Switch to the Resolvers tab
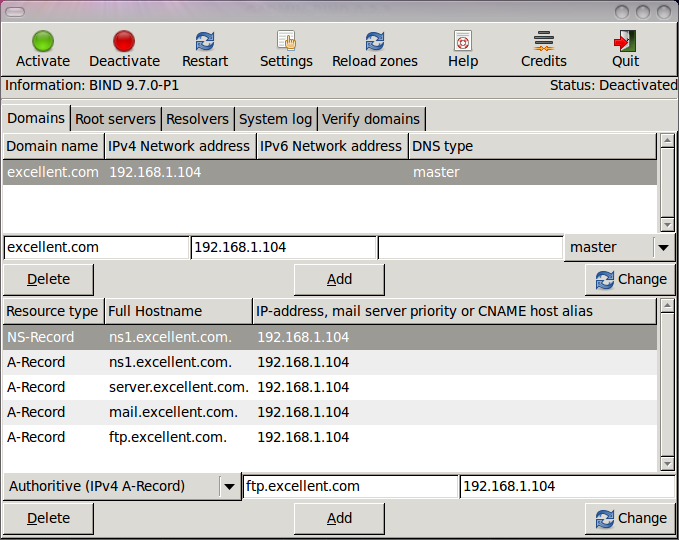Viewport: 679px width, 540px height. click(x=197, y=119)
